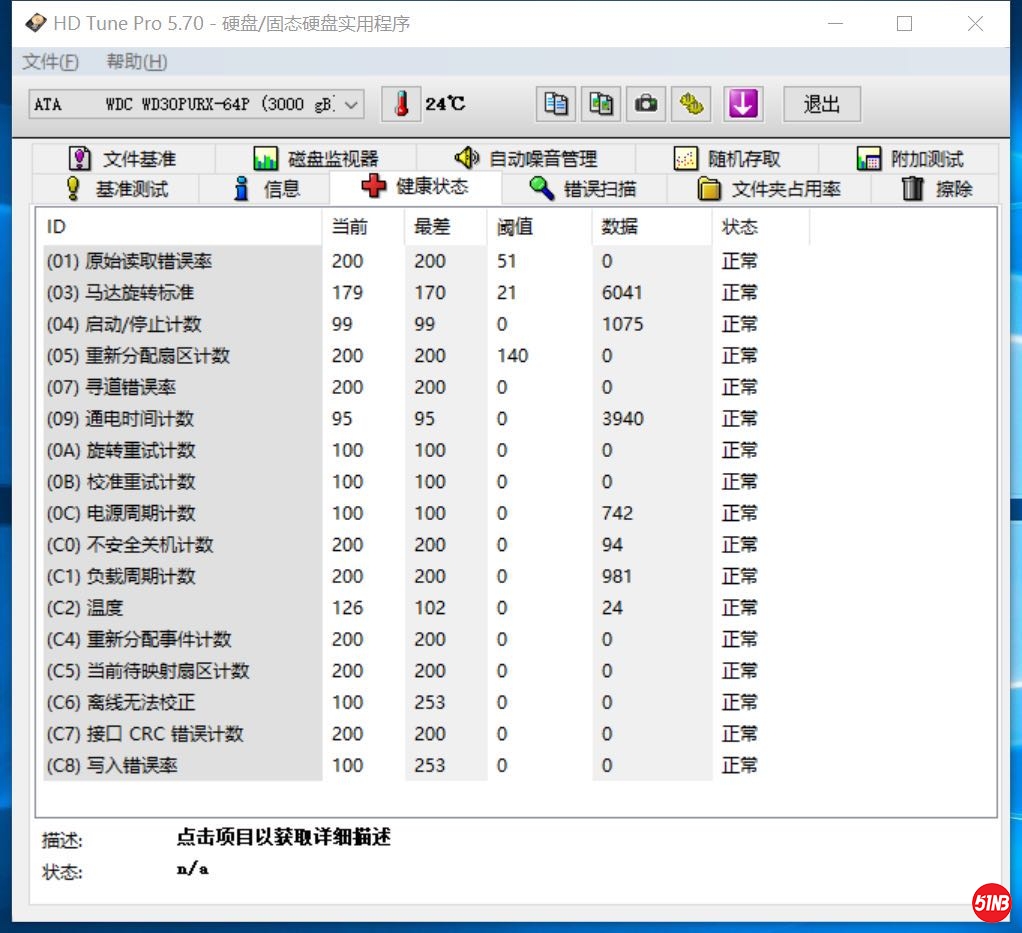The height and width of the screenshot is (933, 1022).
Task: Click the thermometer icon beside 24°C
Action: (401, 104)
